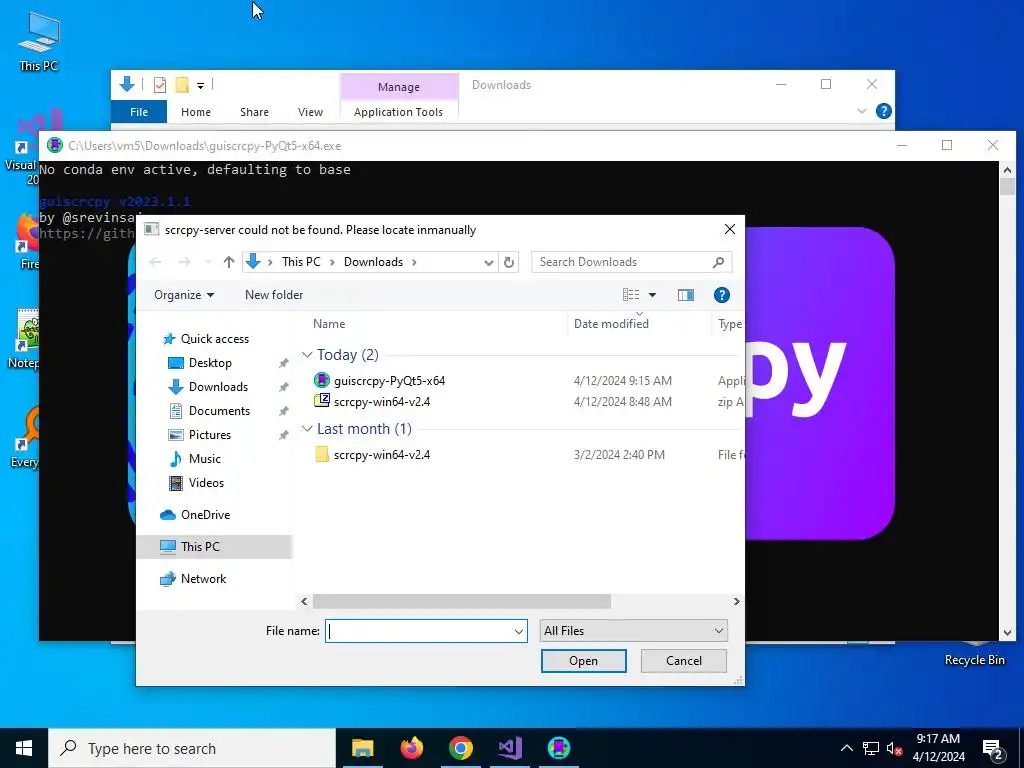Select the guiscrcpy-PyQt5-x64 application file
This screenshot has height=768, width=1024.
click(389, 380)
